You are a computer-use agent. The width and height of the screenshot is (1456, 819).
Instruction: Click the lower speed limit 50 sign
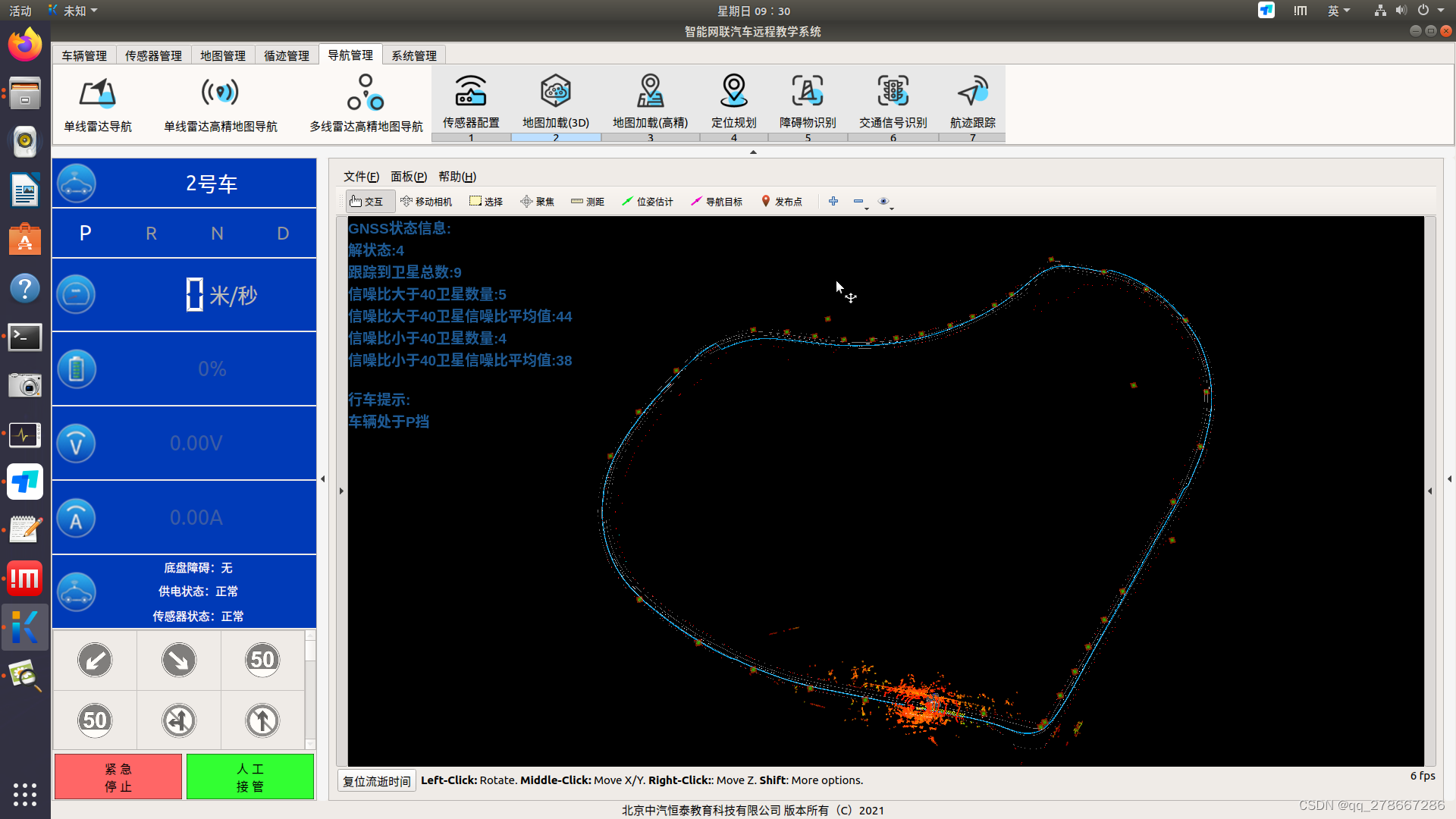(x=95, y=720)
